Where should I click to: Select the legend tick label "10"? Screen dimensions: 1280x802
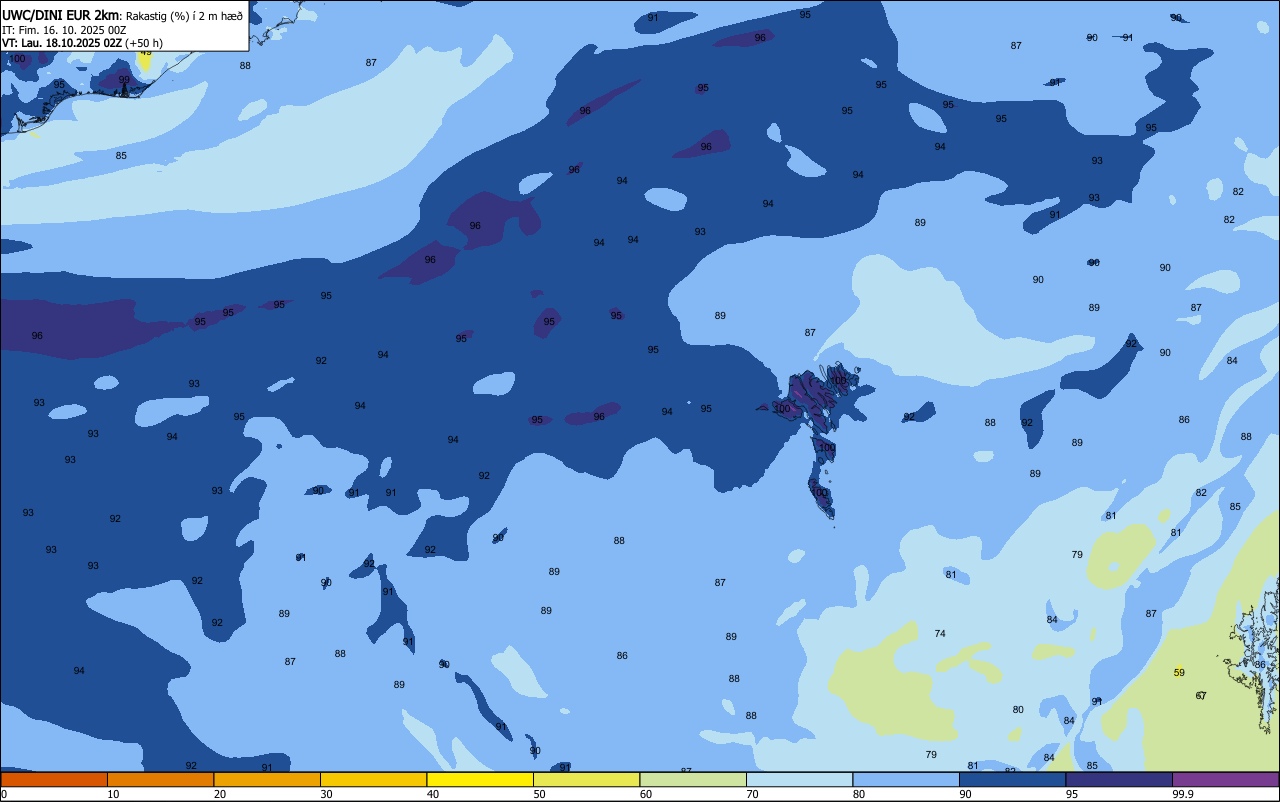click(x=113, y=794)
